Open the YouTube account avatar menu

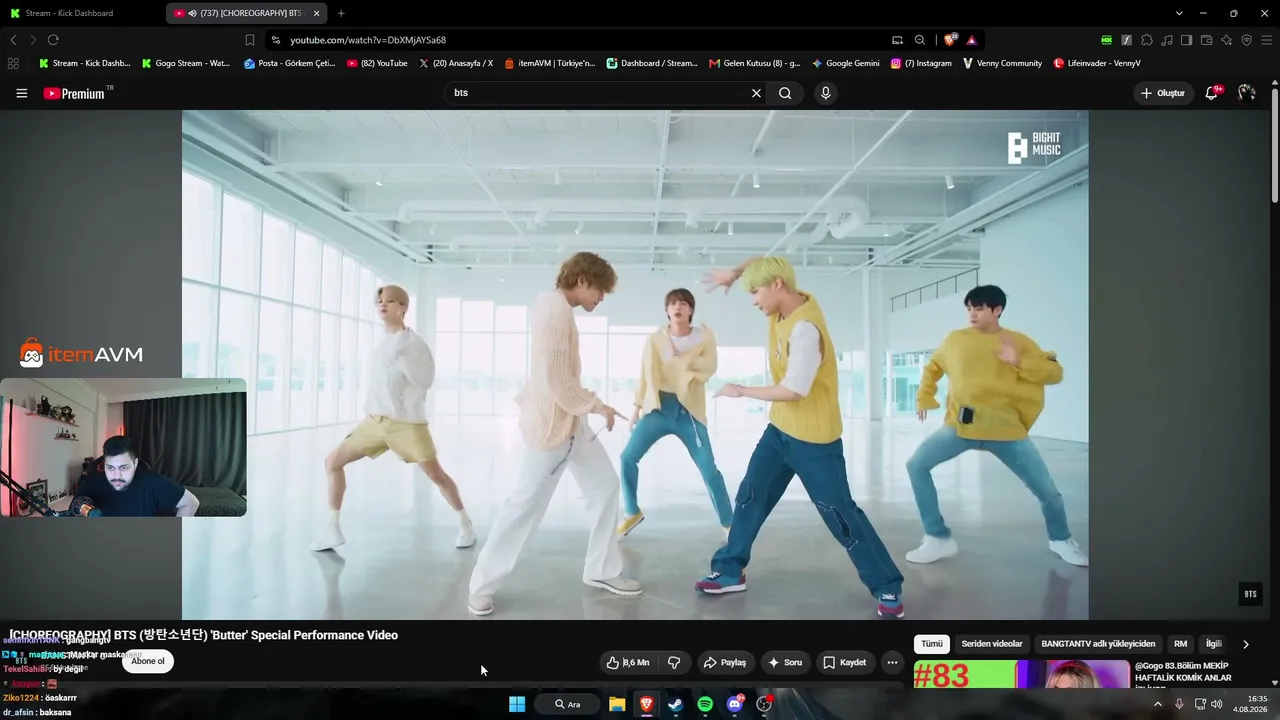(x=1246, y=93)
